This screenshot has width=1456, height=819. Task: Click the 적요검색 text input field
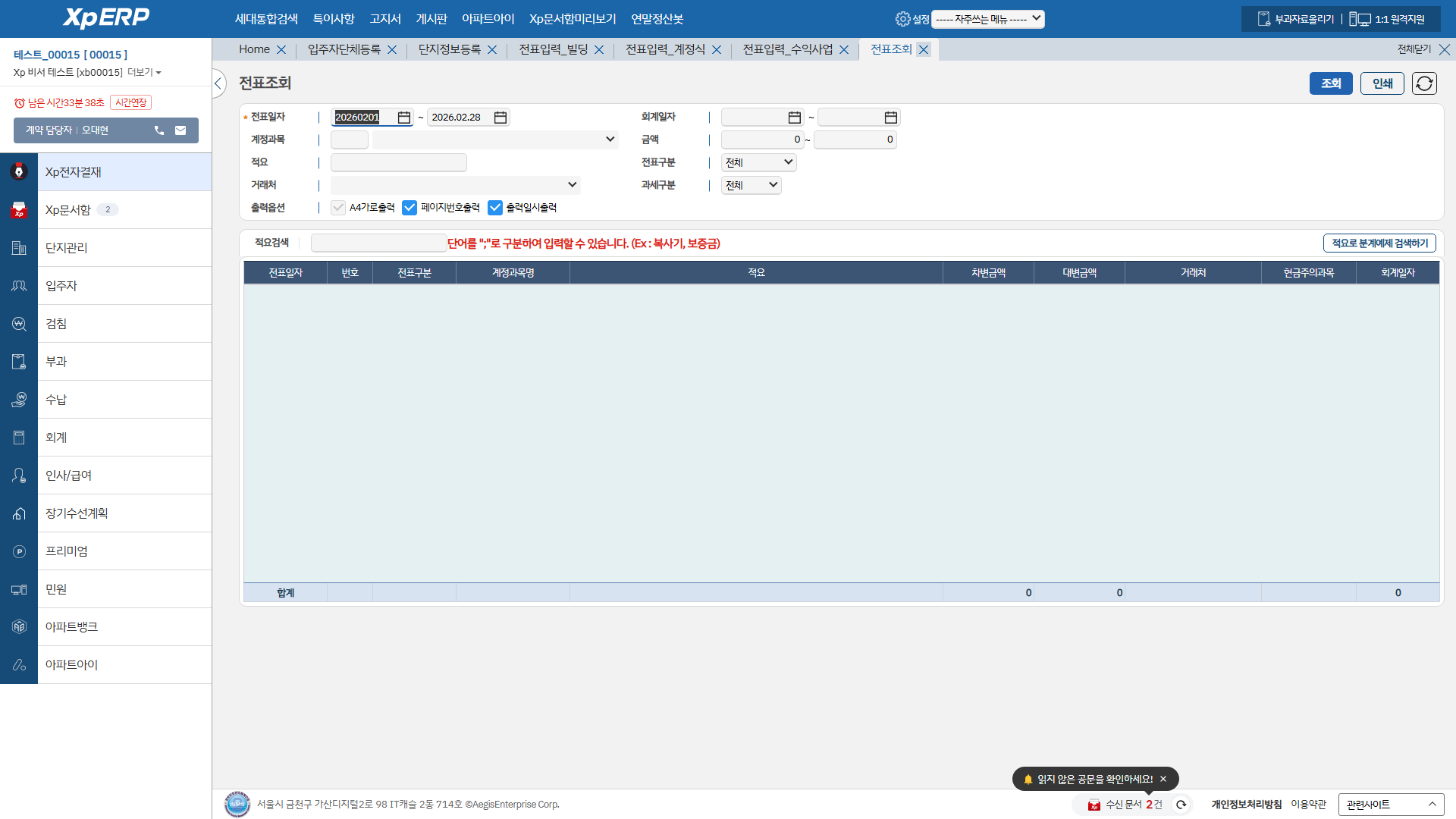coord(378,243)
